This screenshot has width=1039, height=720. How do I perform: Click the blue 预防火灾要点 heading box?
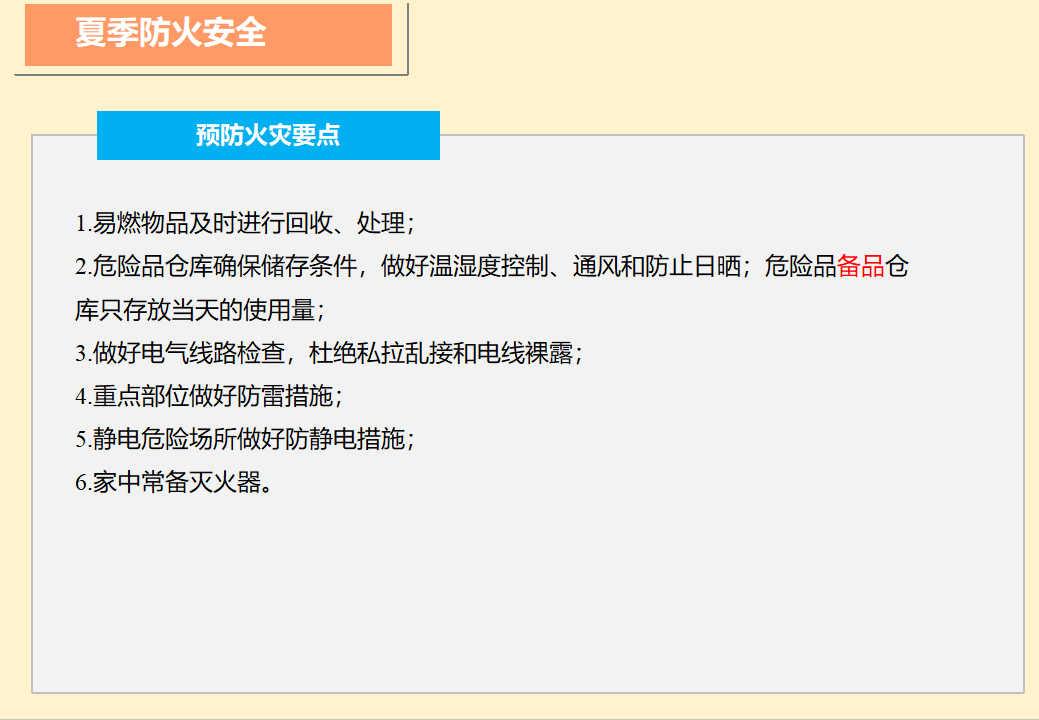coord(268,135)
